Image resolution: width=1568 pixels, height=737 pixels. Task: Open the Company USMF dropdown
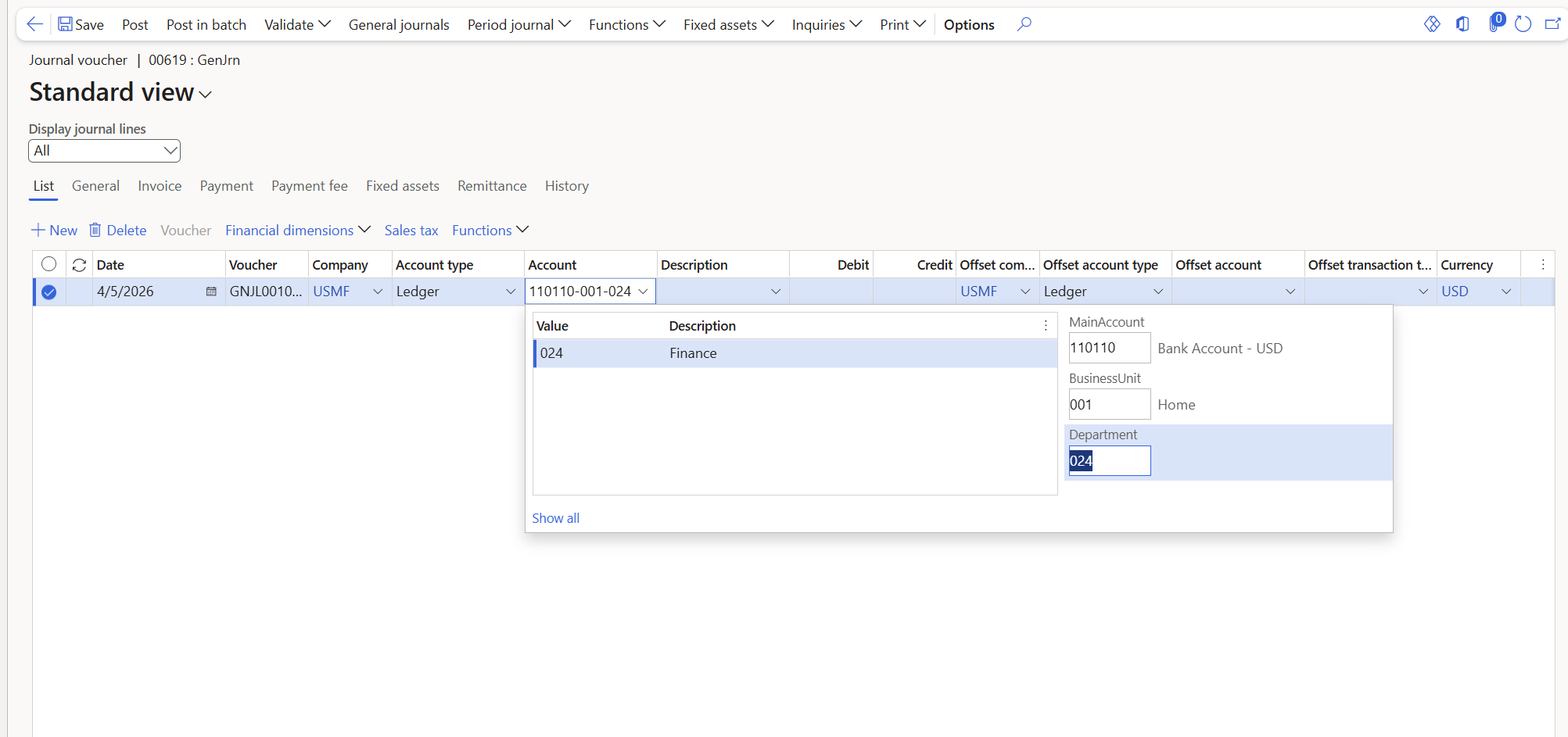coord(378,292)
